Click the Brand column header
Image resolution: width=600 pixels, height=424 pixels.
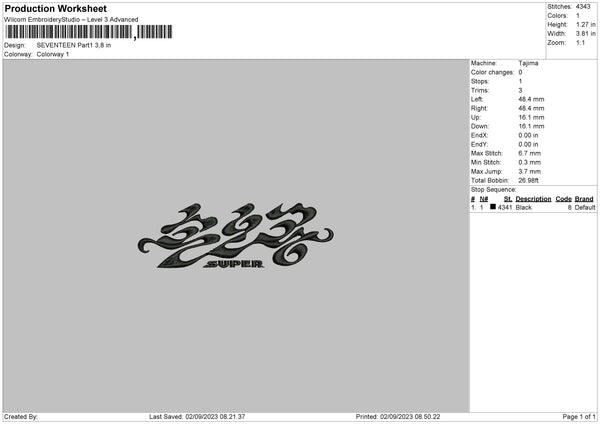tap(584, 199)
